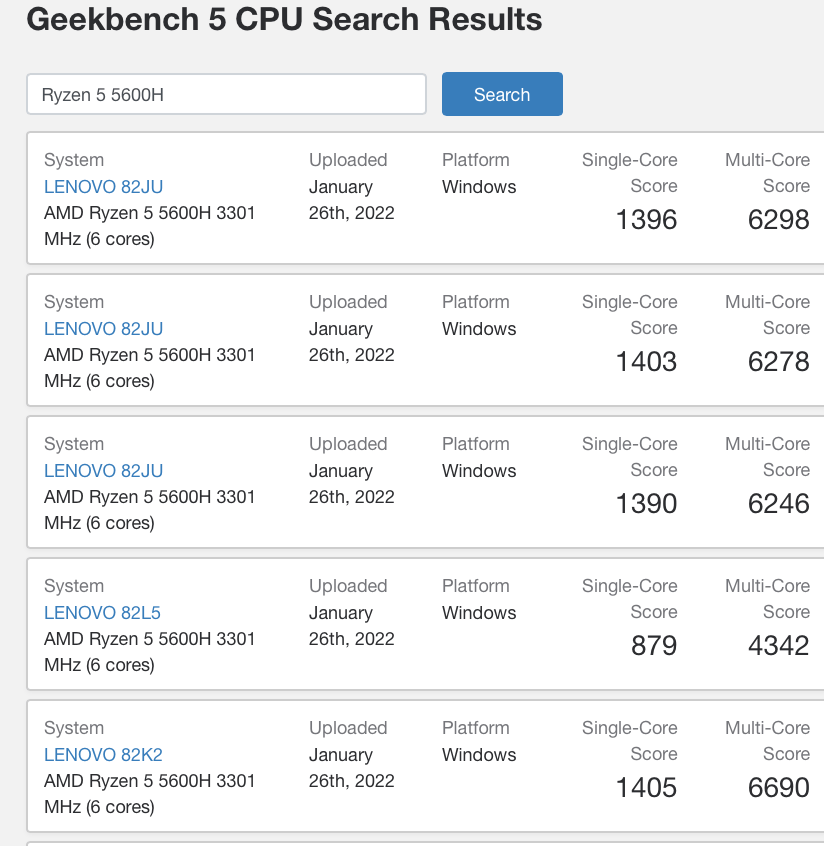Click the search field containing Ryzen 5 5600H

coord(226,94)
